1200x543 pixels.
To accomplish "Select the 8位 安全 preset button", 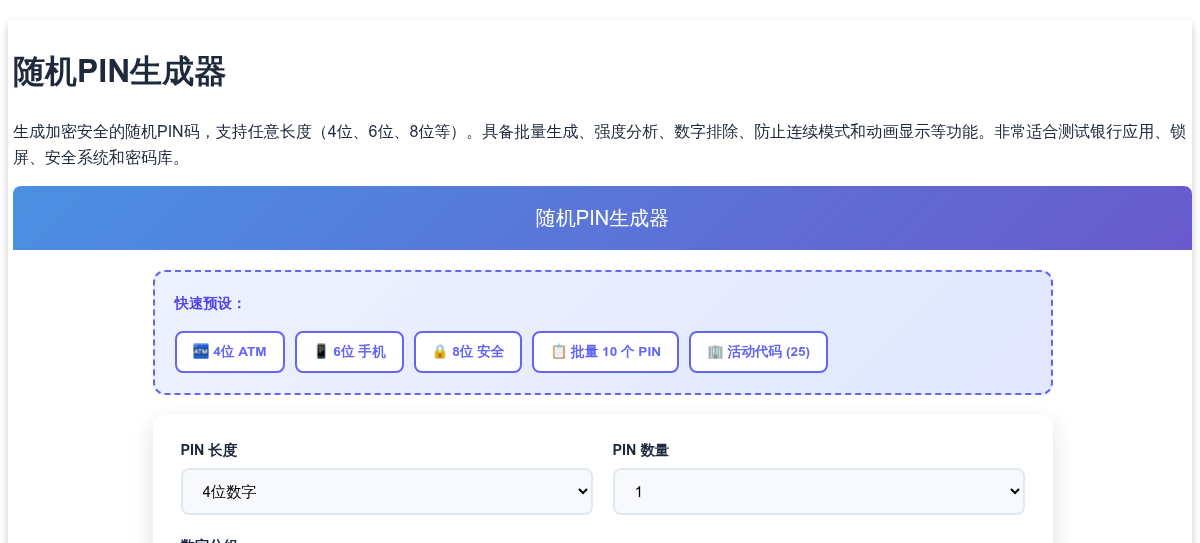I will coord(468,352).
